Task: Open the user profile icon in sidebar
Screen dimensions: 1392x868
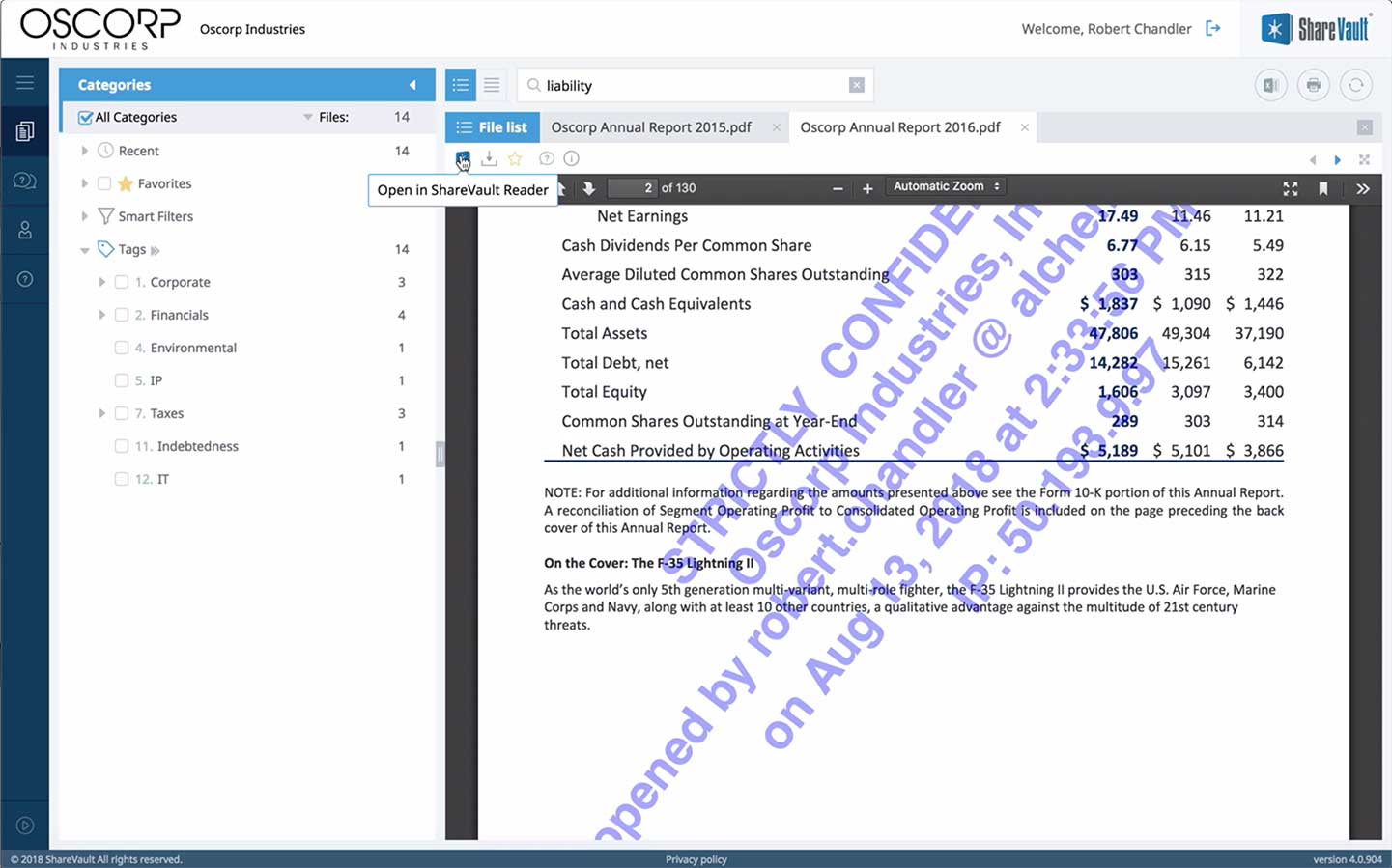Action: coord(25,230)
